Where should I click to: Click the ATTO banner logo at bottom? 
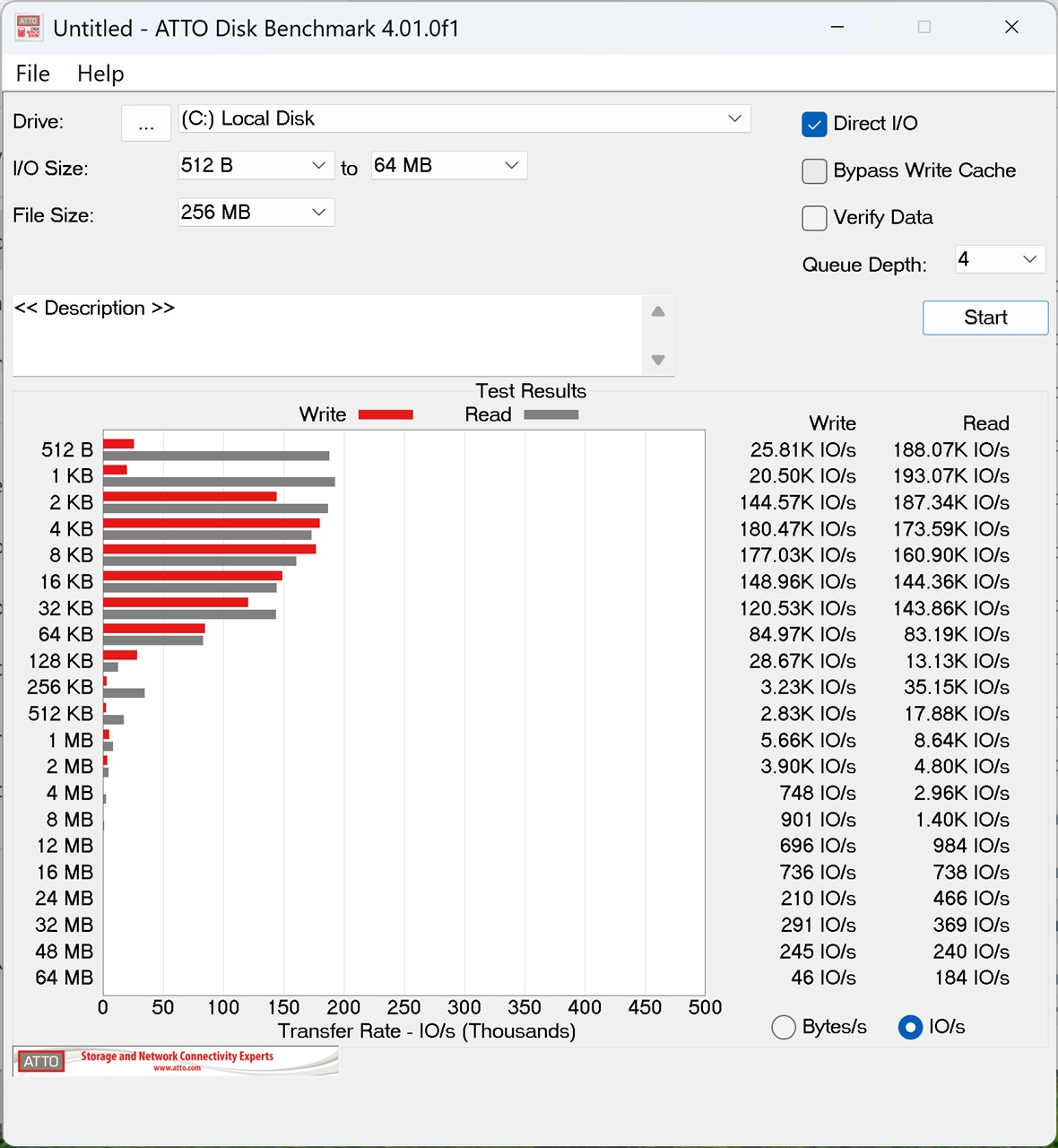click(176, 1061)
